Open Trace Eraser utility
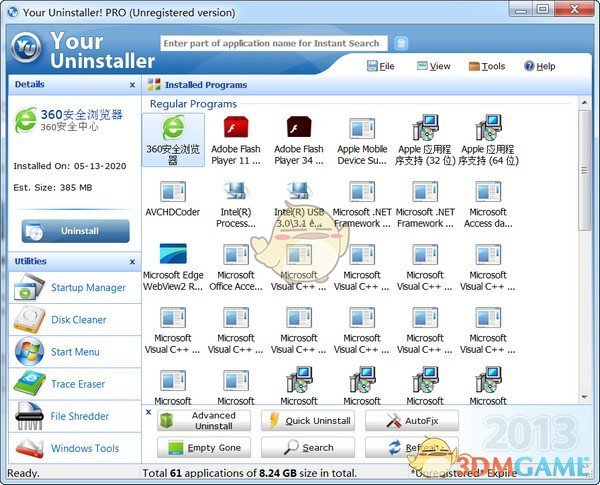 [x=75, y=384]
